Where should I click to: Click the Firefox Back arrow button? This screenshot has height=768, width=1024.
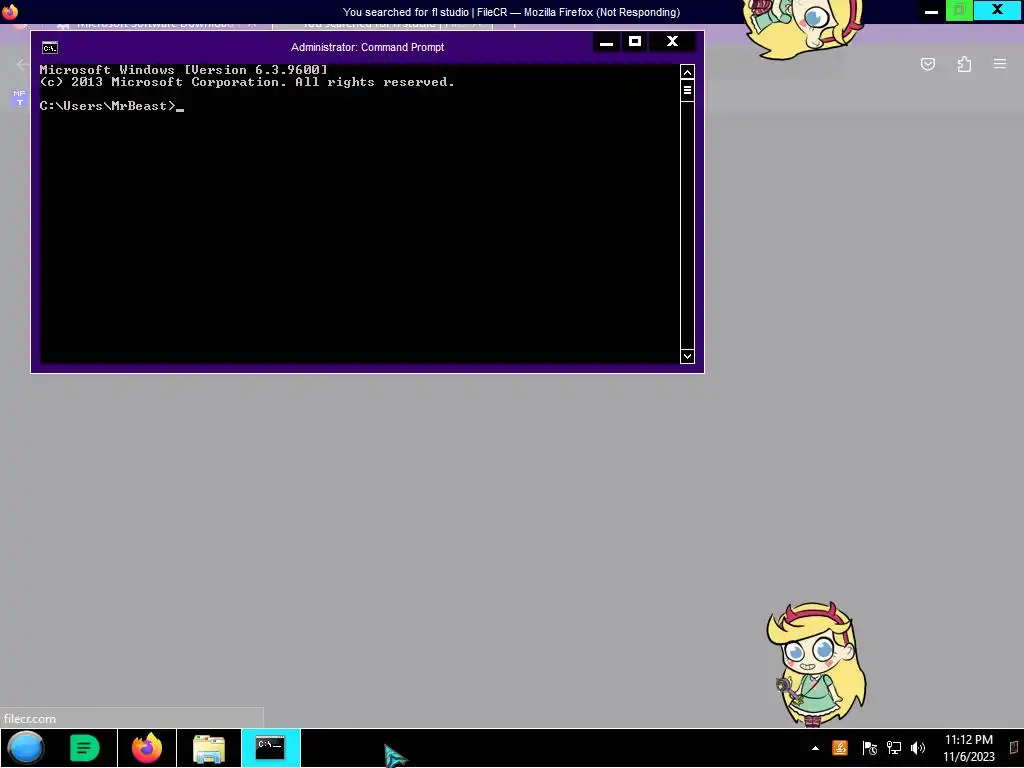[22, 64]
